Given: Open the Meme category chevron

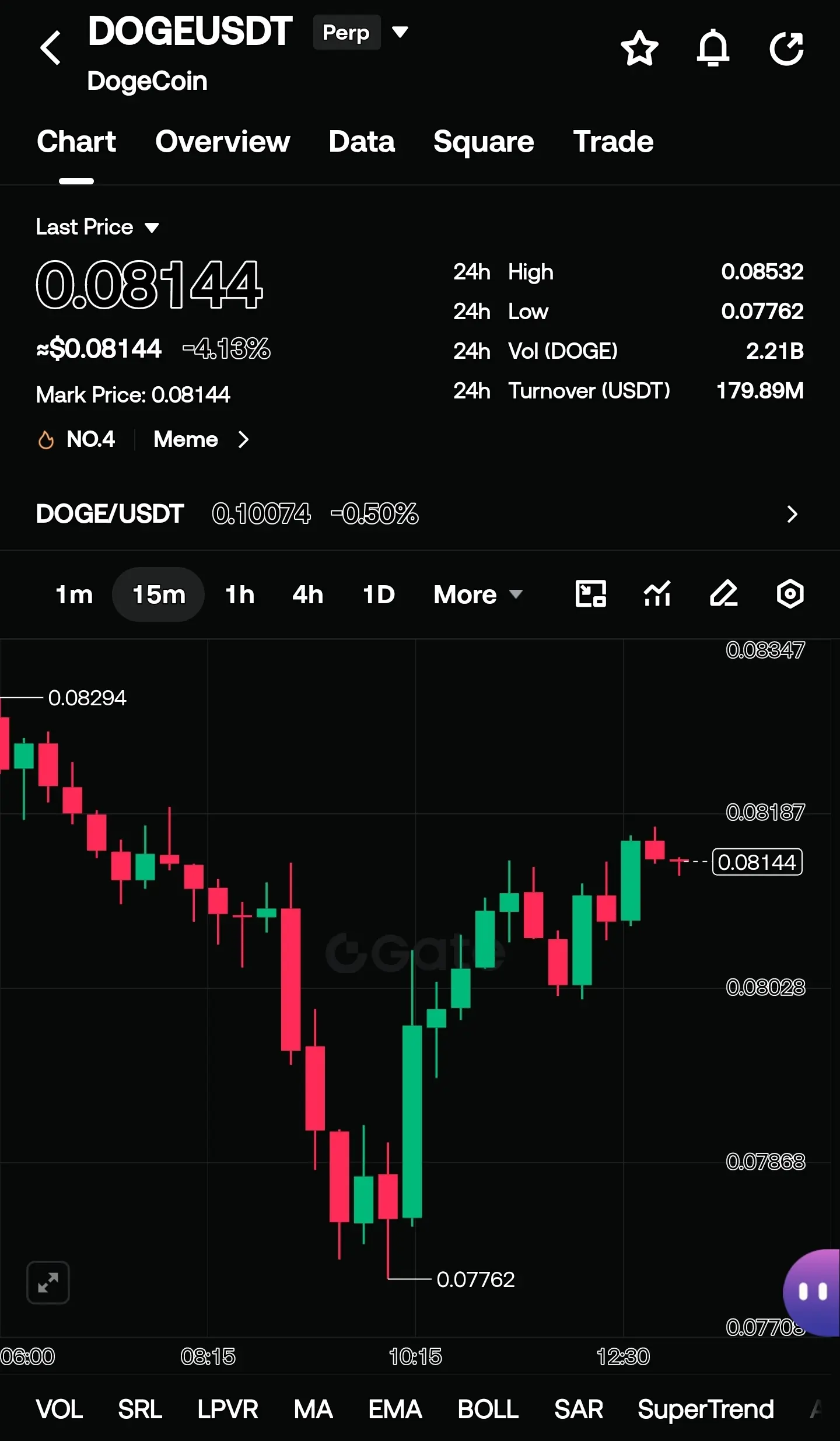Looking at the screenshot, I should [x=244, y=439].
